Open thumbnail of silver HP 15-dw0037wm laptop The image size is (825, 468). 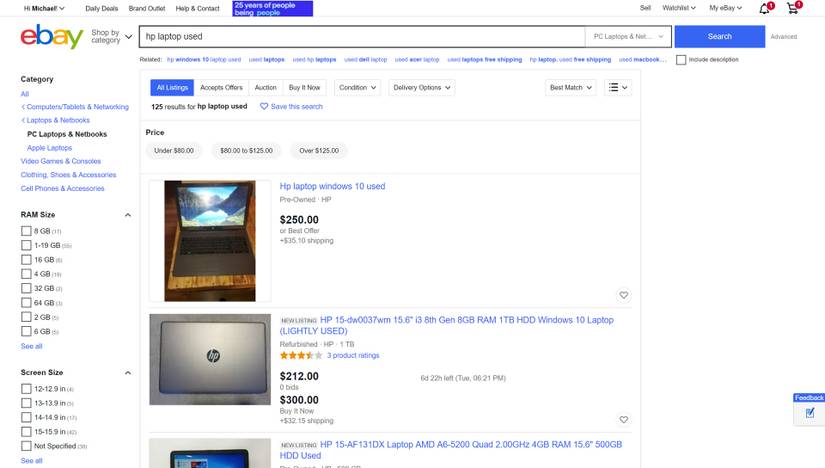[x=210, y=360]
